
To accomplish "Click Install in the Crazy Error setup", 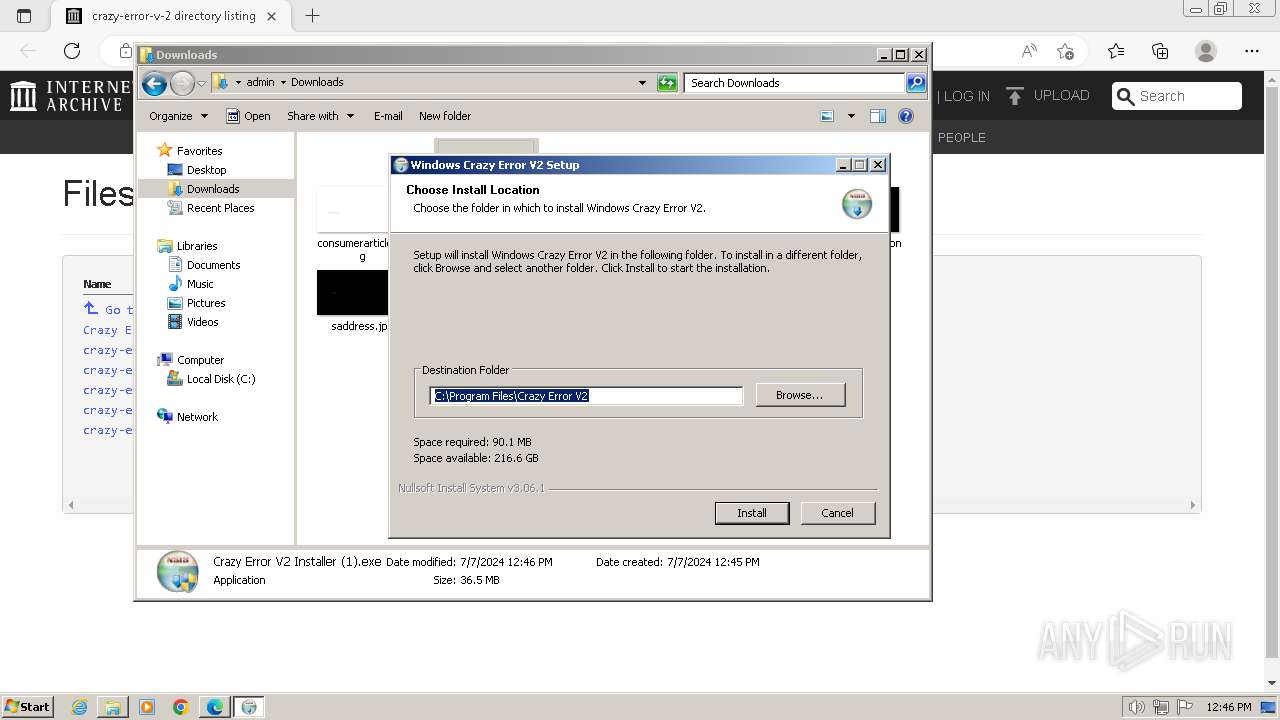I will tap(752, 513).
